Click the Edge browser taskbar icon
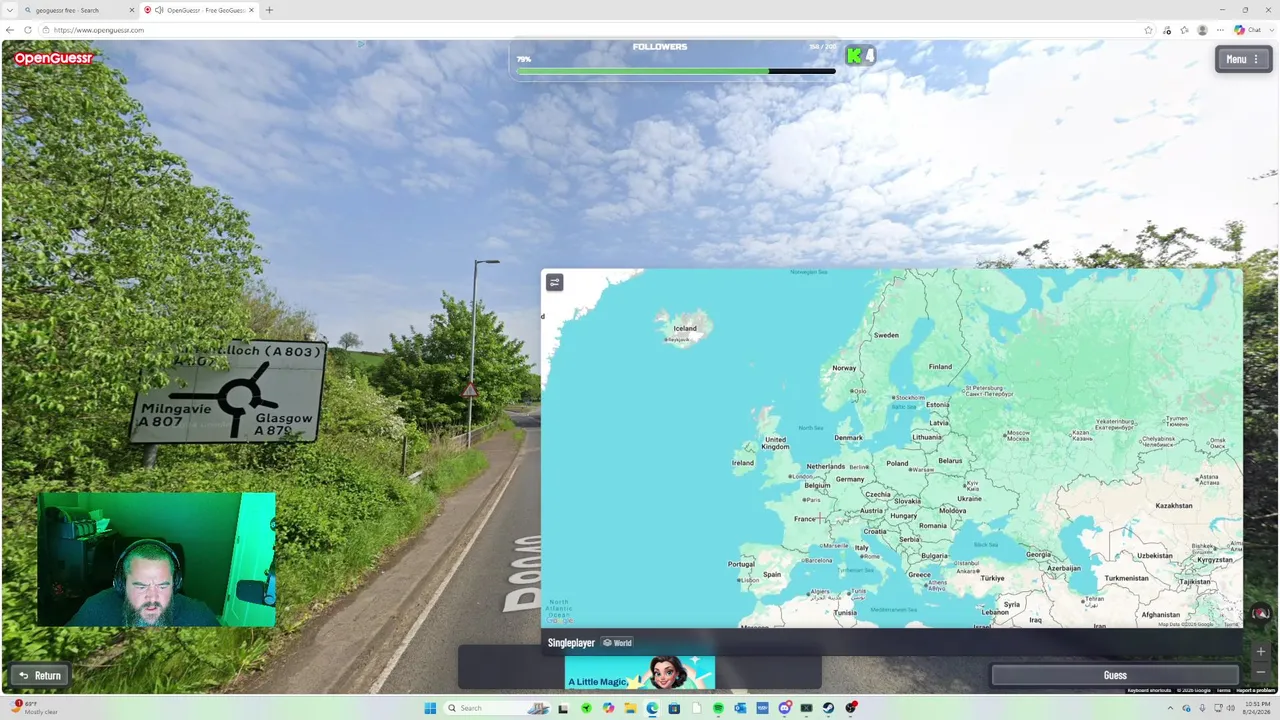The width and height of the screenshot is (1280, 720). (652, 708)
